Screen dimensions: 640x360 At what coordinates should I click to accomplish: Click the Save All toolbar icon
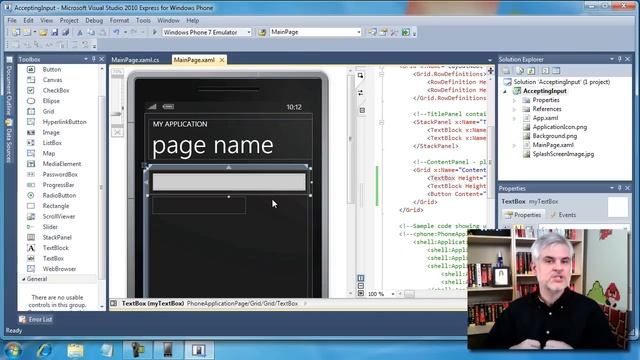(x=65, y=32)
